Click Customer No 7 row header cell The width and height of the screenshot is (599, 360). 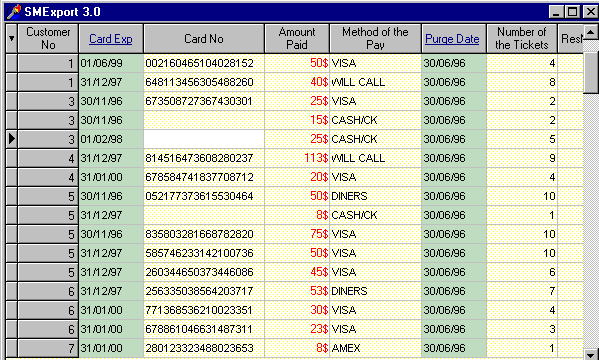point(48,349)
